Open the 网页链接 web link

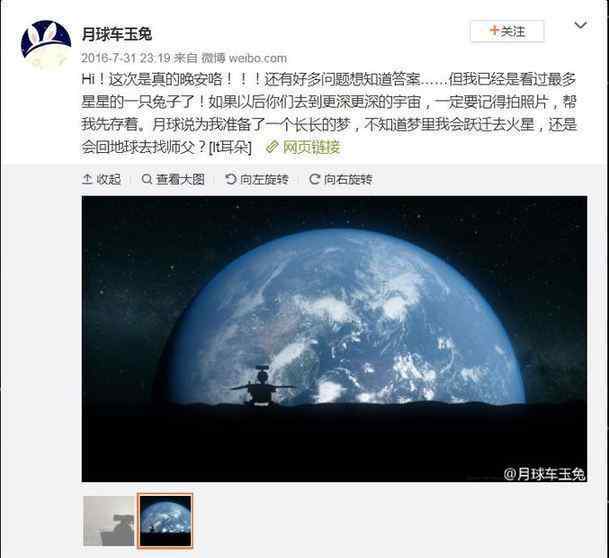coord(311,147)
